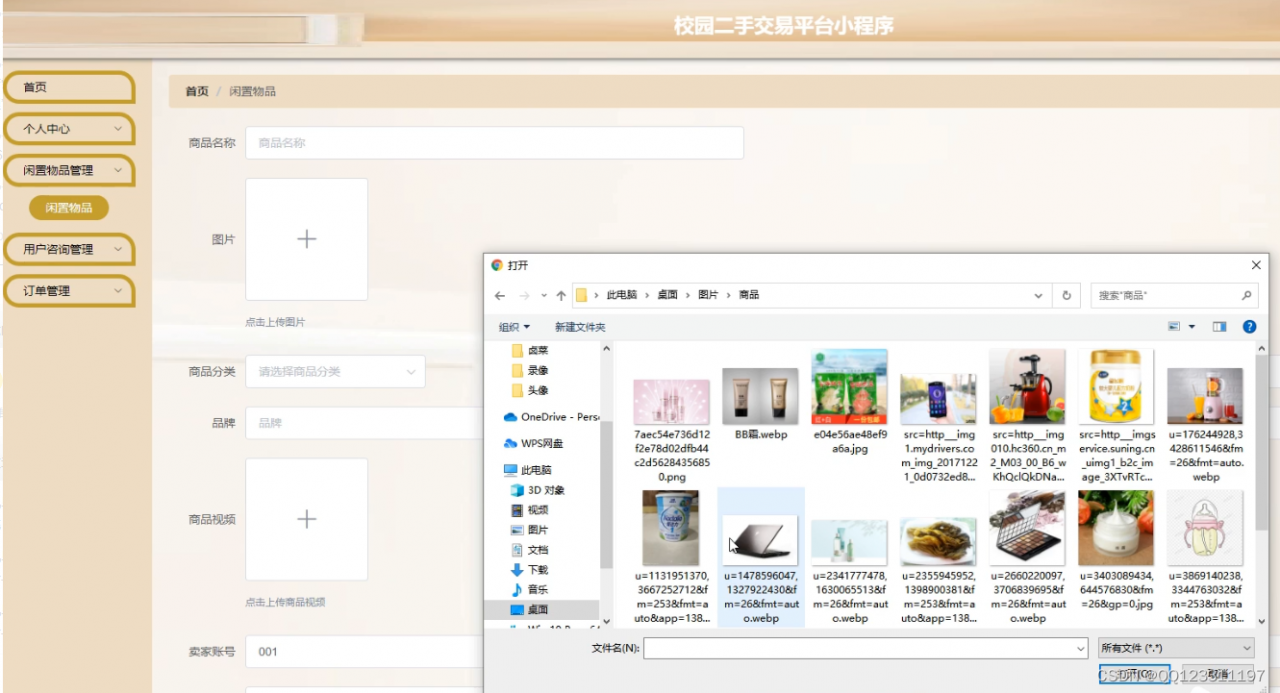The height and width of the screenshot is (693, 1280).
Task: Open the 录像 folder in tree
Action: pos(530,370)
